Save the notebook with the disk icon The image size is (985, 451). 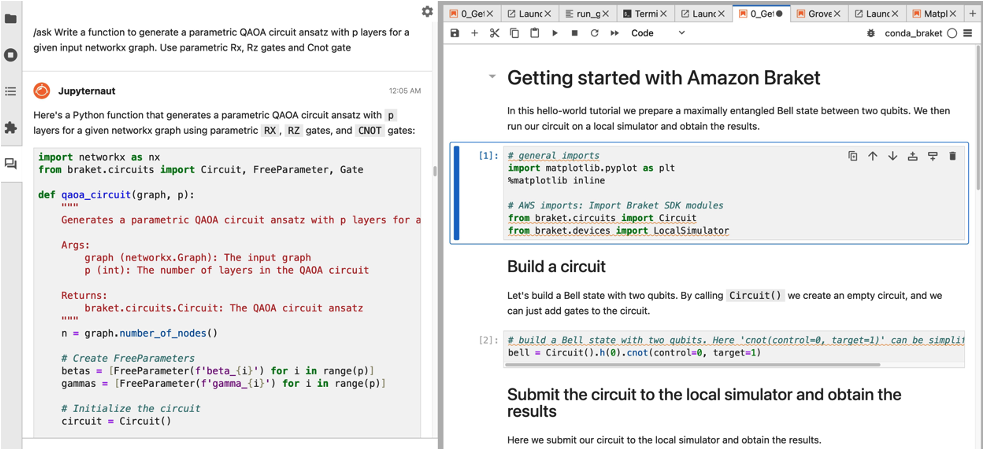[455, 33]
